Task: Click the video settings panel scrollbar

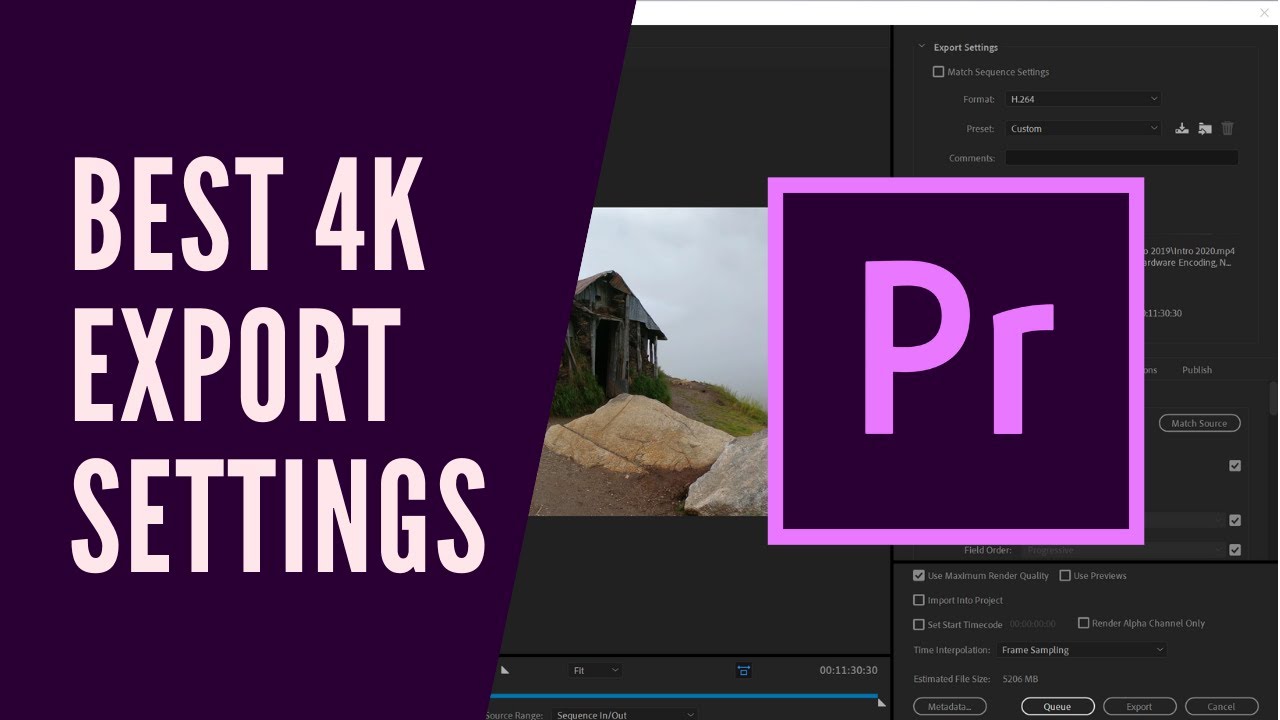Action: 1274,398
